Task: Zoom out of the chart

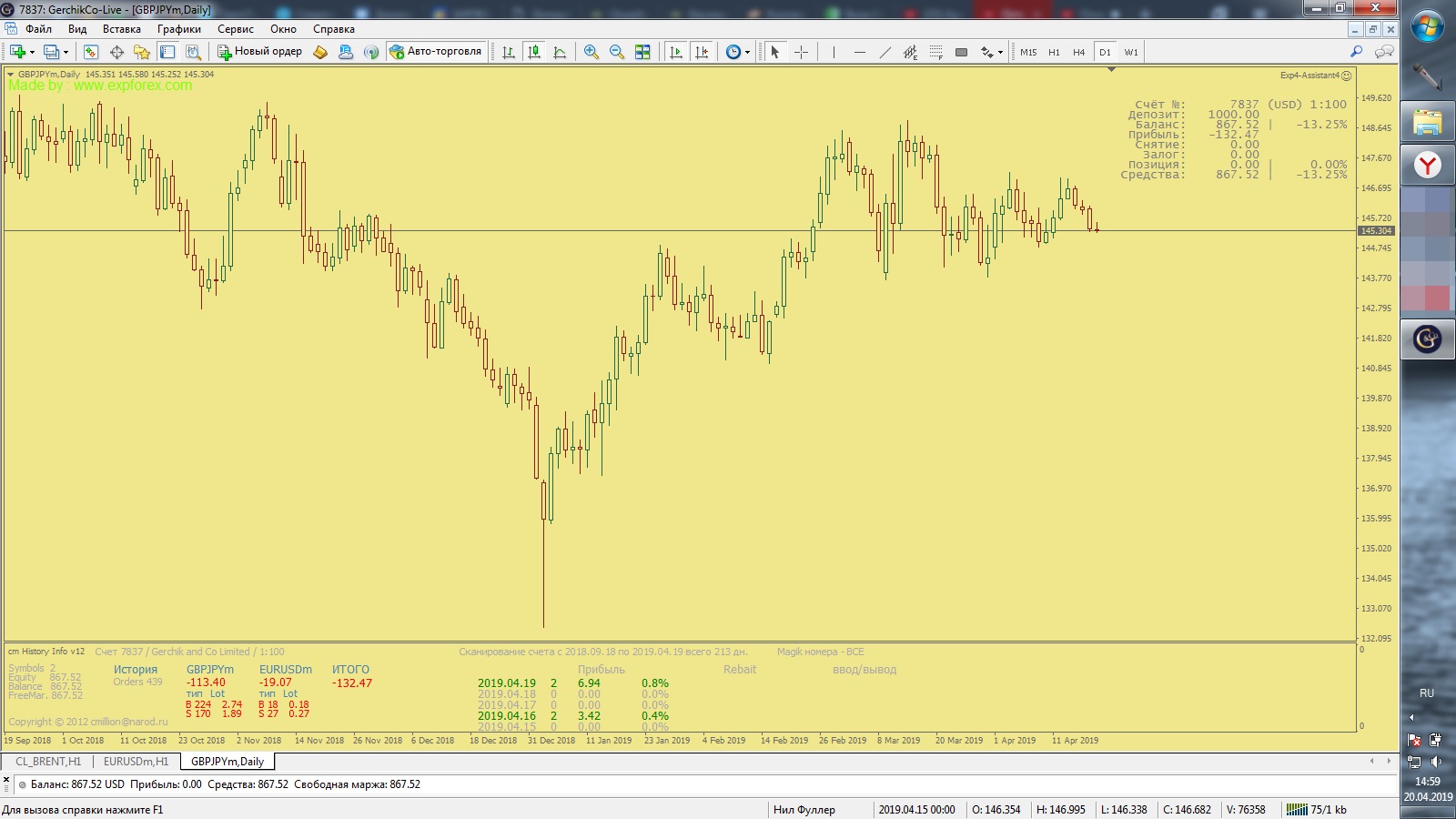Action: (x=617, y=52)
